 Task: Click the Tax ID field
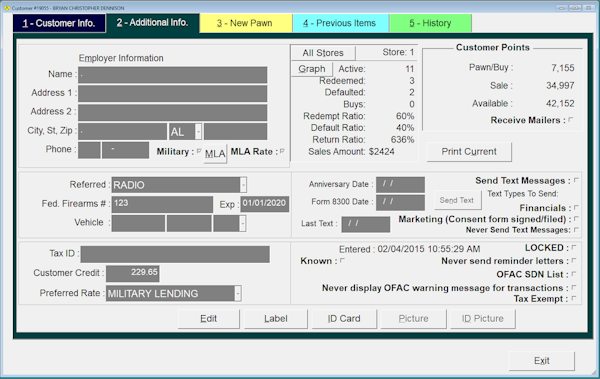click(x=175, y=255)
